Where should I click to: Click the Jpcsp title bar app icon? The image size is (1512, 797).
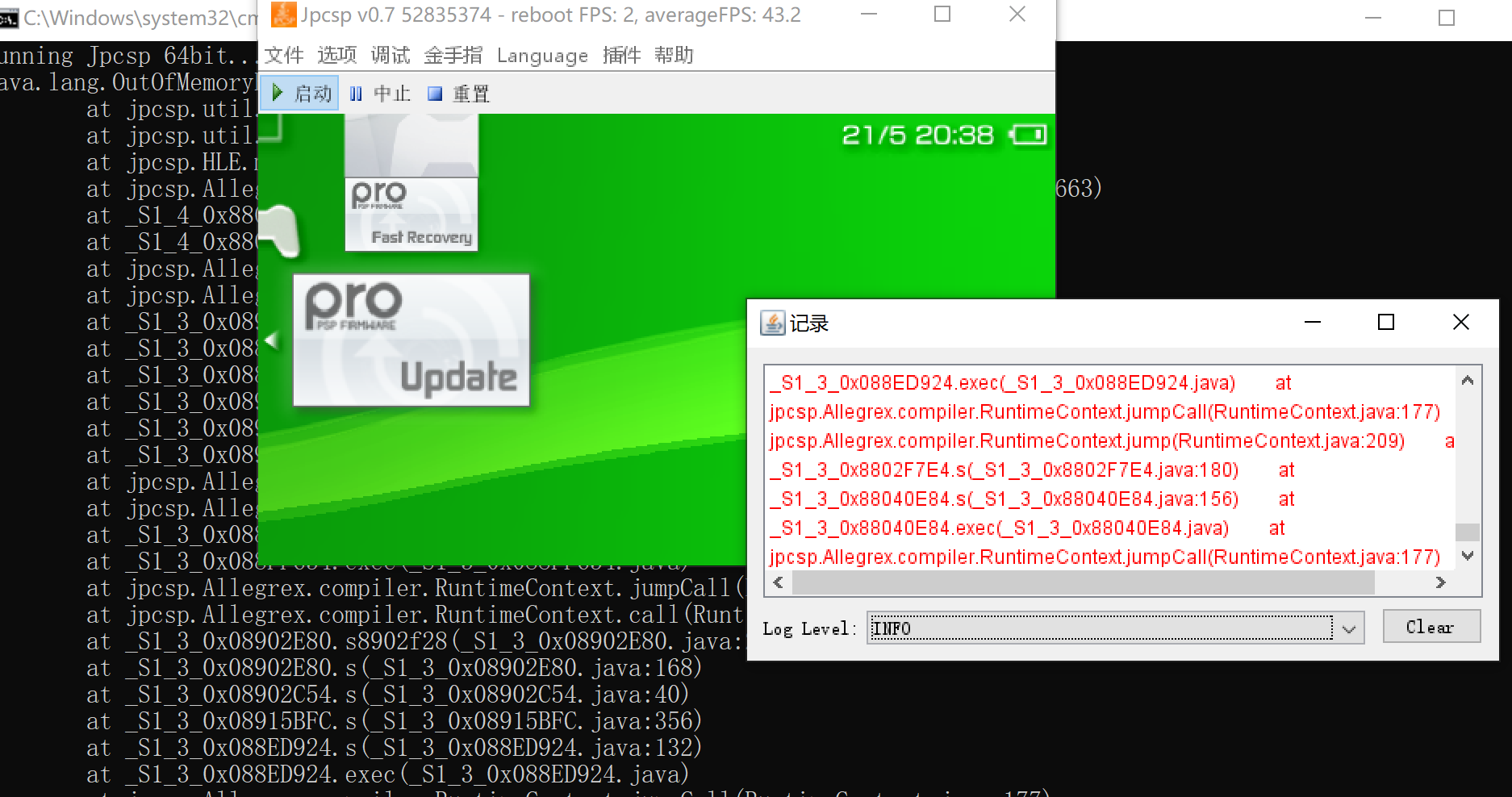(283, 15)
